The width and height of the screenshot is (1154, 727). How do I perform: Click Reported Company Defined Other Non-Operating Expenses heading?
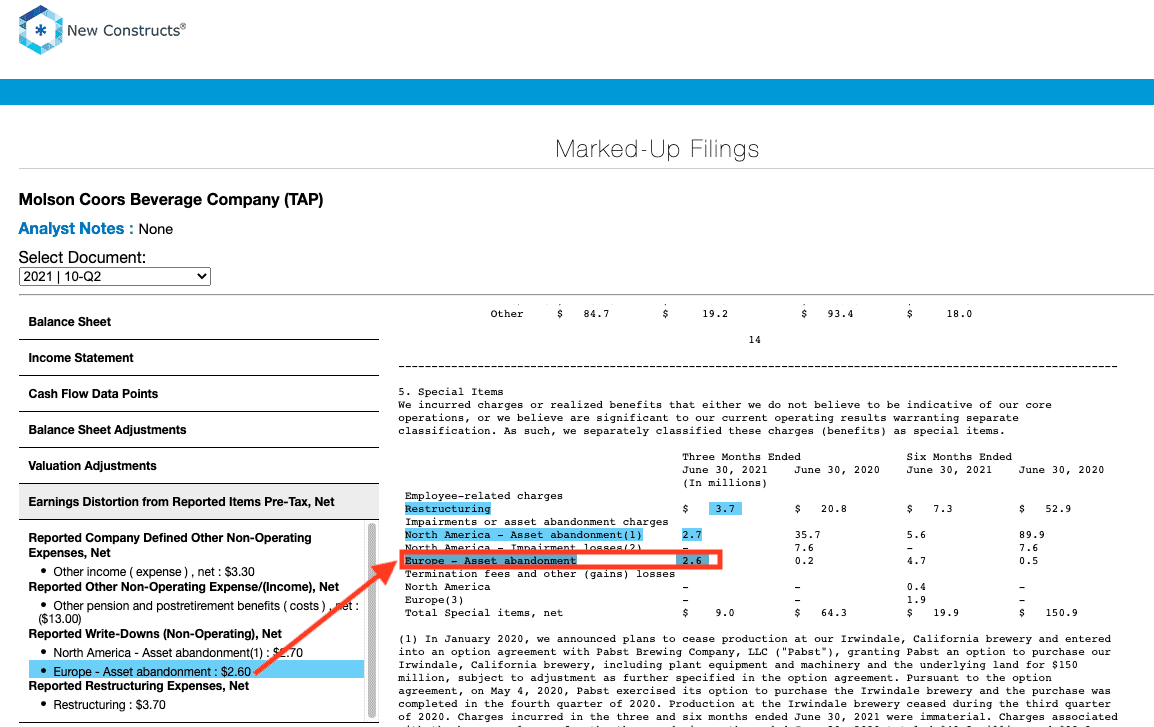pyautogui.click(x=170, y=545)
